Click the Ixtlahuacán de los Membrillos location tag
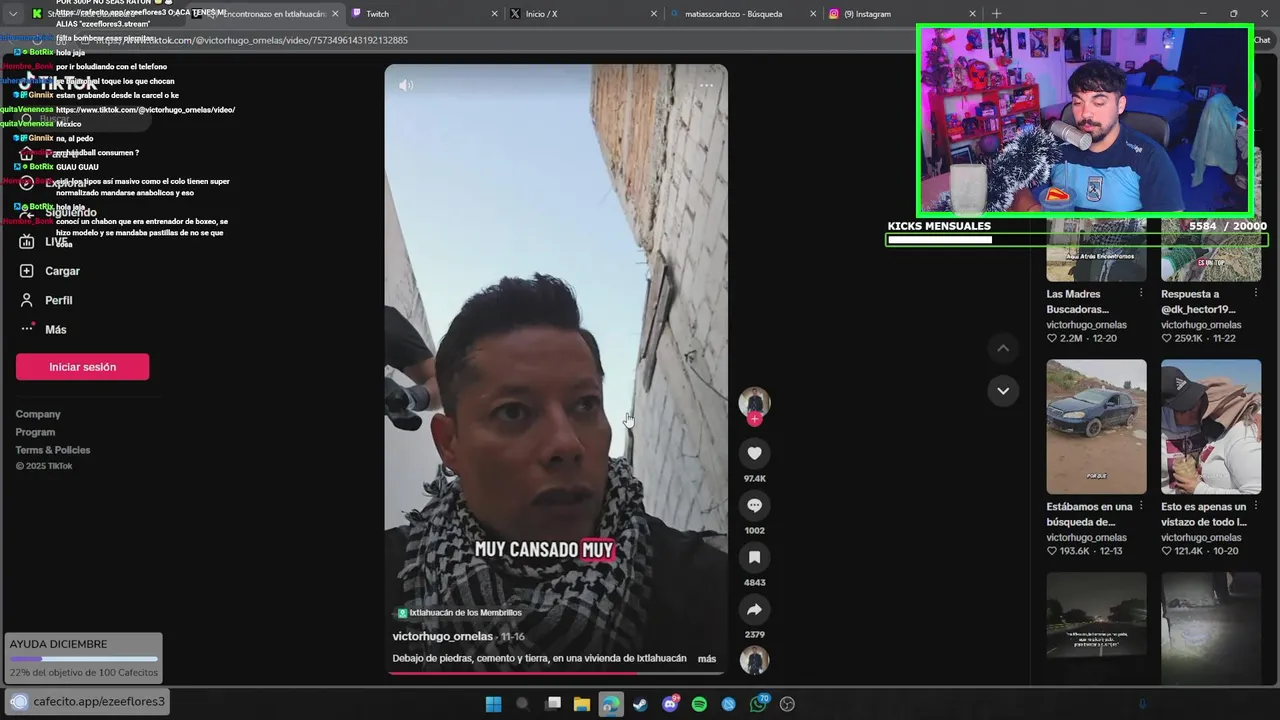This screenshot has height=720, width=1280. 460,613
